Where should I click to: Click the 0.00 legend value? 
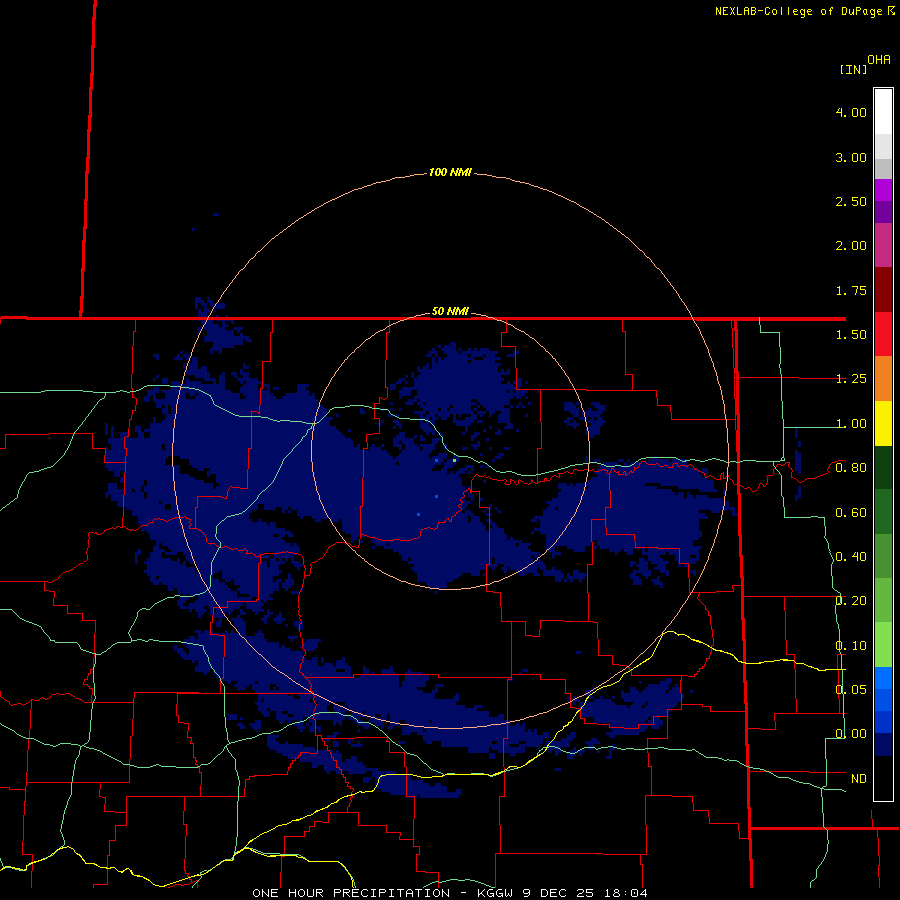(851, 734)
